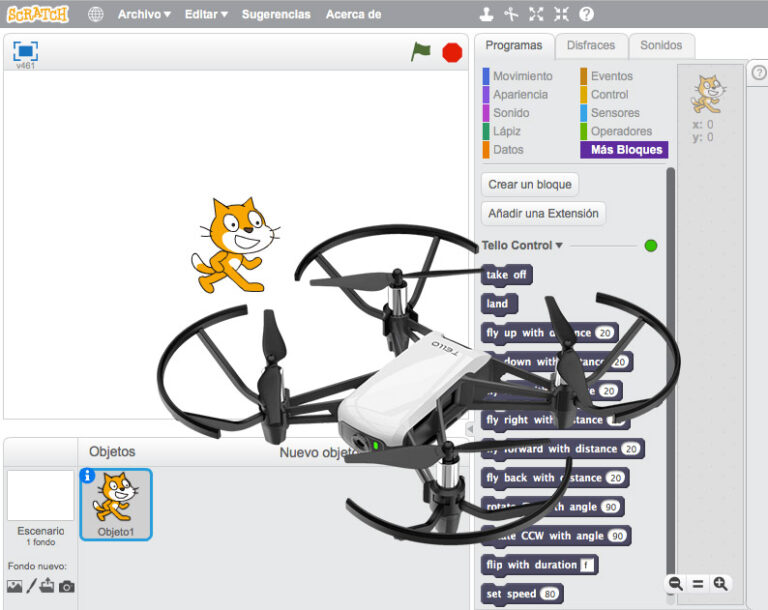
Task: Click Crear un bloque button
Action: pyautogui.click(x=530, y=184)
